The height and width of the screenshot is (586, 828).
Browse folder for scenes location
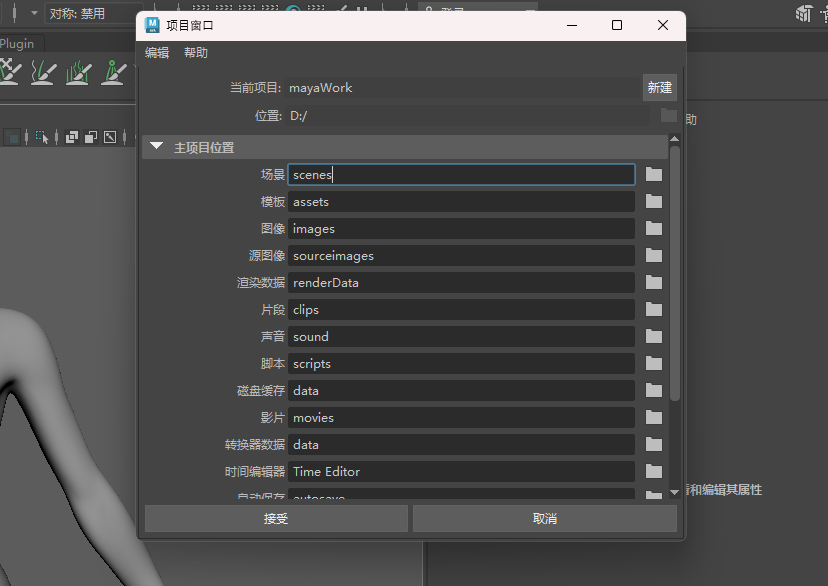point(654,175)
